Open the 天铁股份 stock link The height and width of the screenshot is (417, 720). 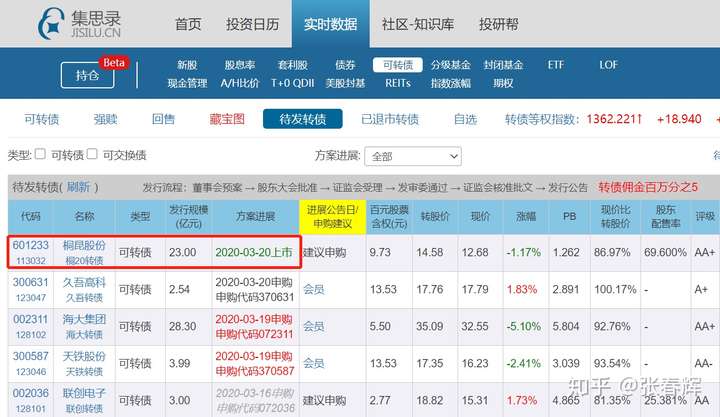[84, 356]
